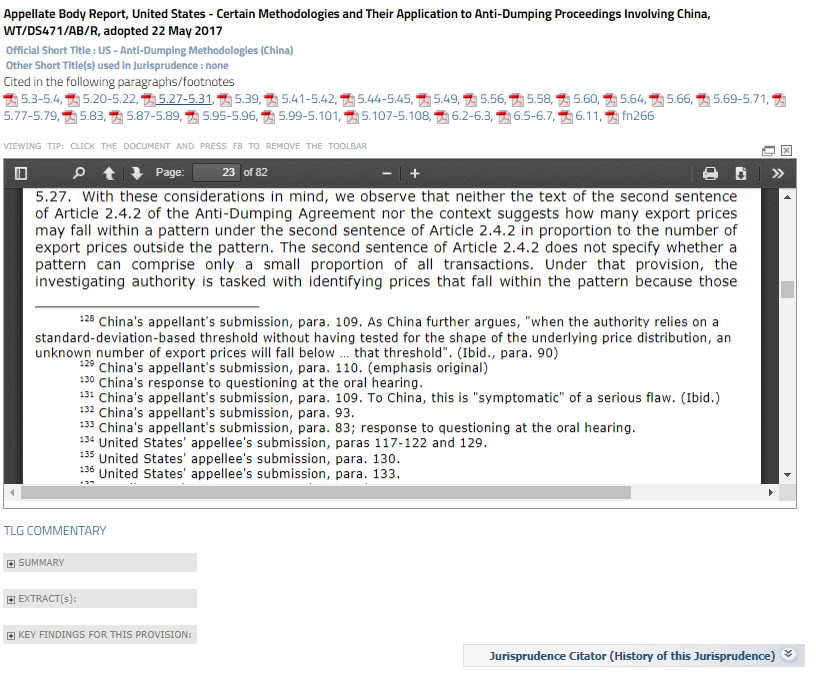Open paragraphs 5.87-5.89 link
The height and width of the screenshot is (688, 816).
tap(153, 116)
